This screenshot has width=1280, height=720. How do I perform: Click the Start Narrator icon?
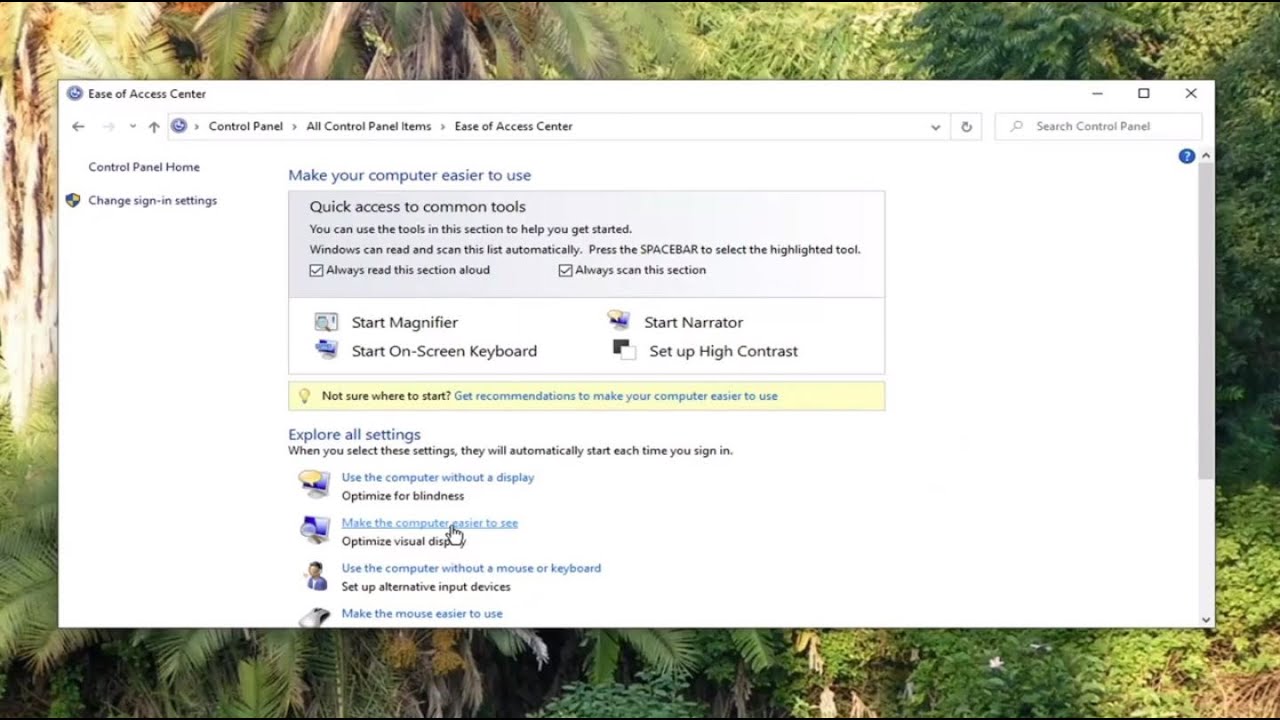click(x=619, y=321)
